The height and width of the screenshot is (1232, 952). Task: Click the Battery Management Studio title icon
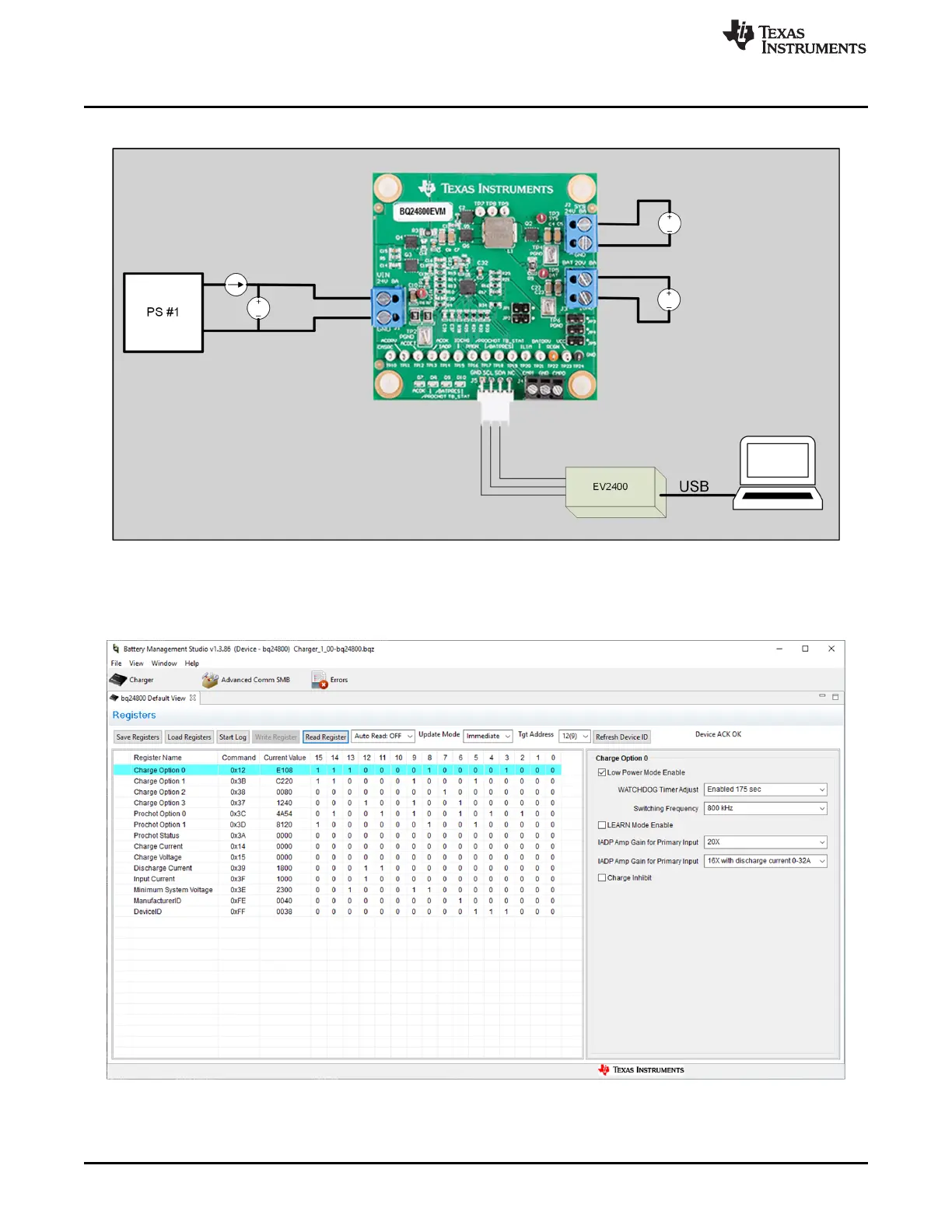(116, 649)
